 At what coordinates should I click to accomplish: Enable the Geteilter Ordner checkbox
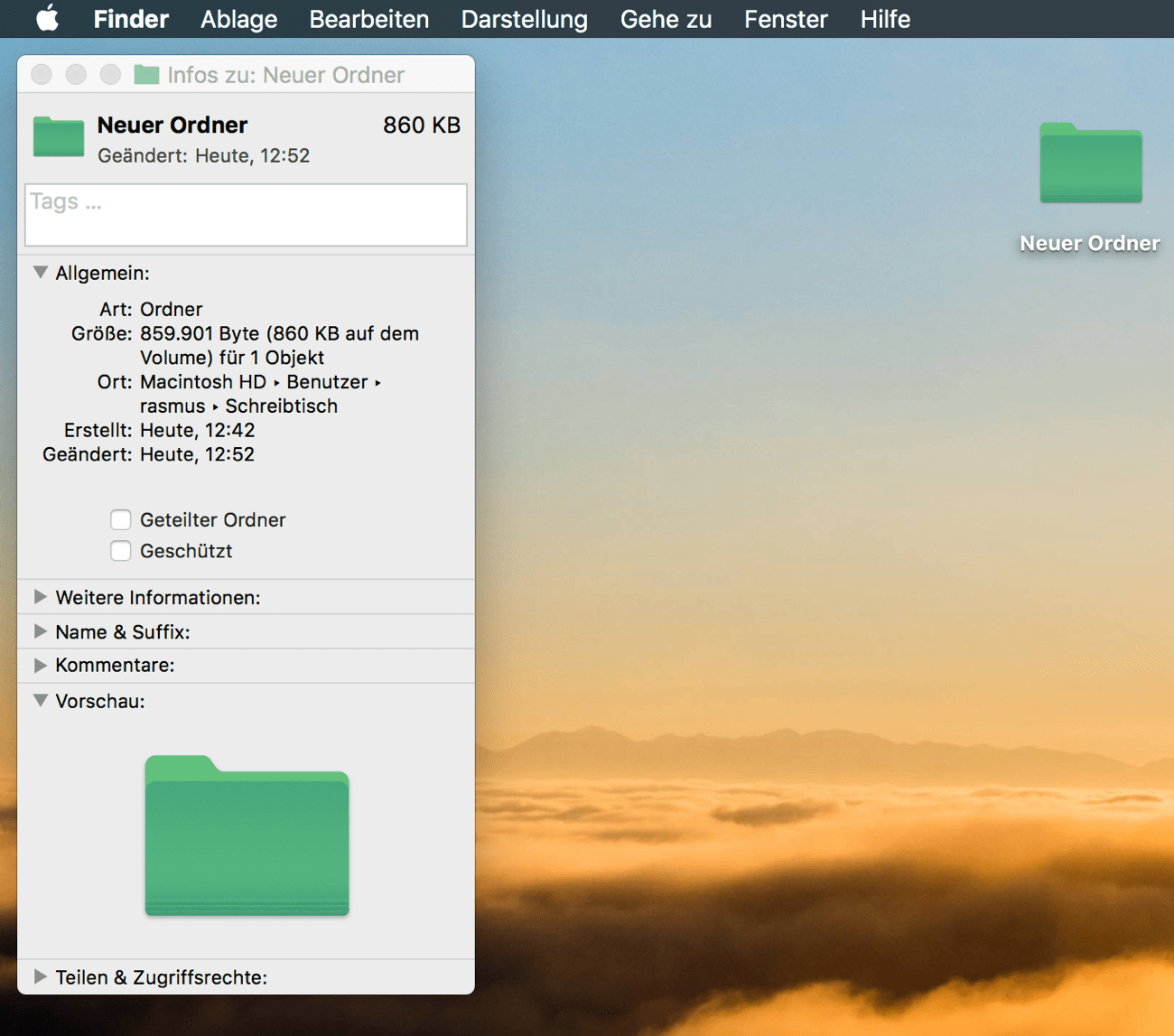pos(121,520)
